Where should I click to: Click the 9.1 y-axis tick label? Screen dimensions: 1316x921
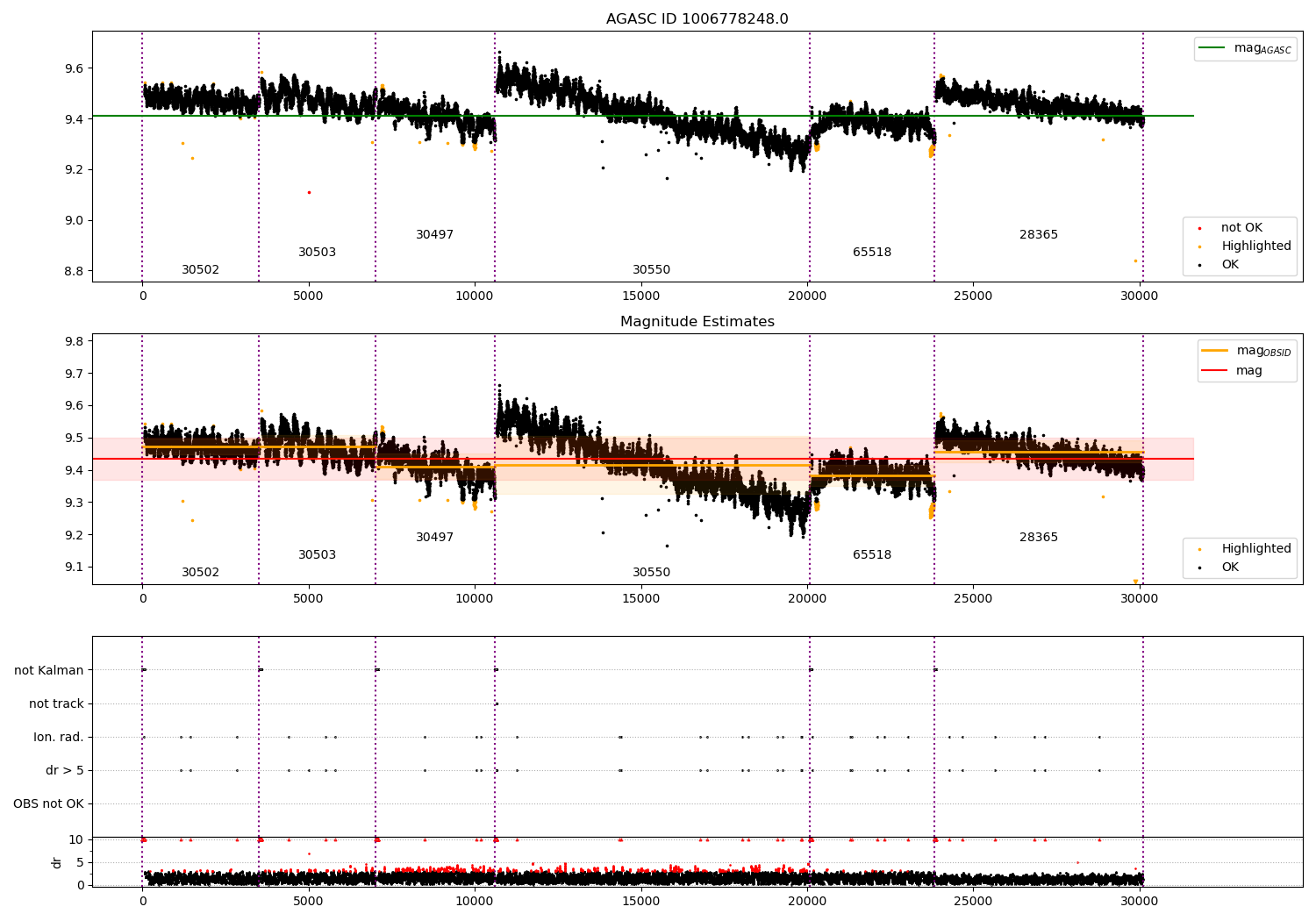click(x=75, y=568)
